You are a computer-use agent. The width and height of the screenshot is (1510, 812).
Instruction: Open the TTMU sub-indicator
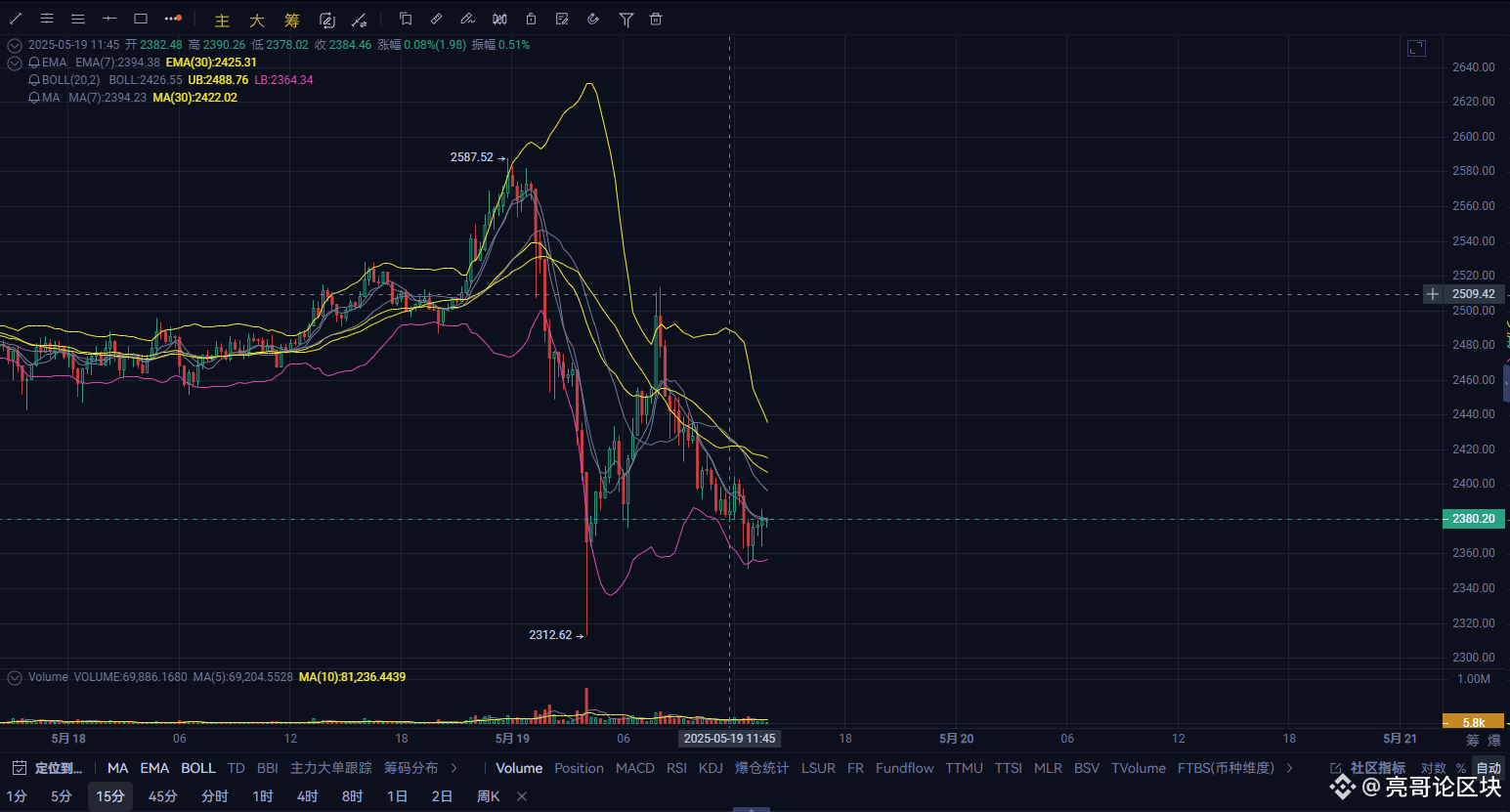click(965, 768)
